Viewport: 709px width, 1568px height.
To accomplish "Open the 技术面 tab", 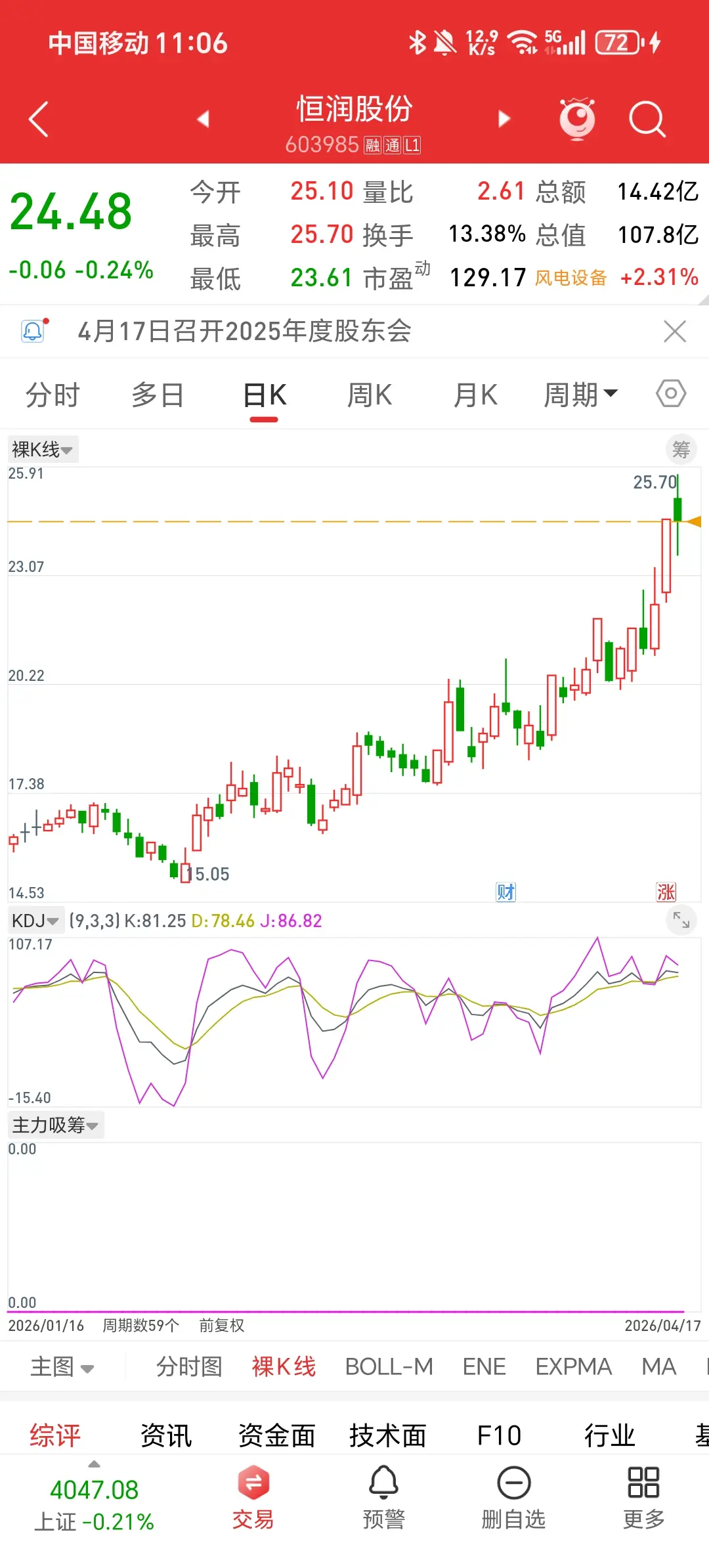I will click(x=388, y=1435).
